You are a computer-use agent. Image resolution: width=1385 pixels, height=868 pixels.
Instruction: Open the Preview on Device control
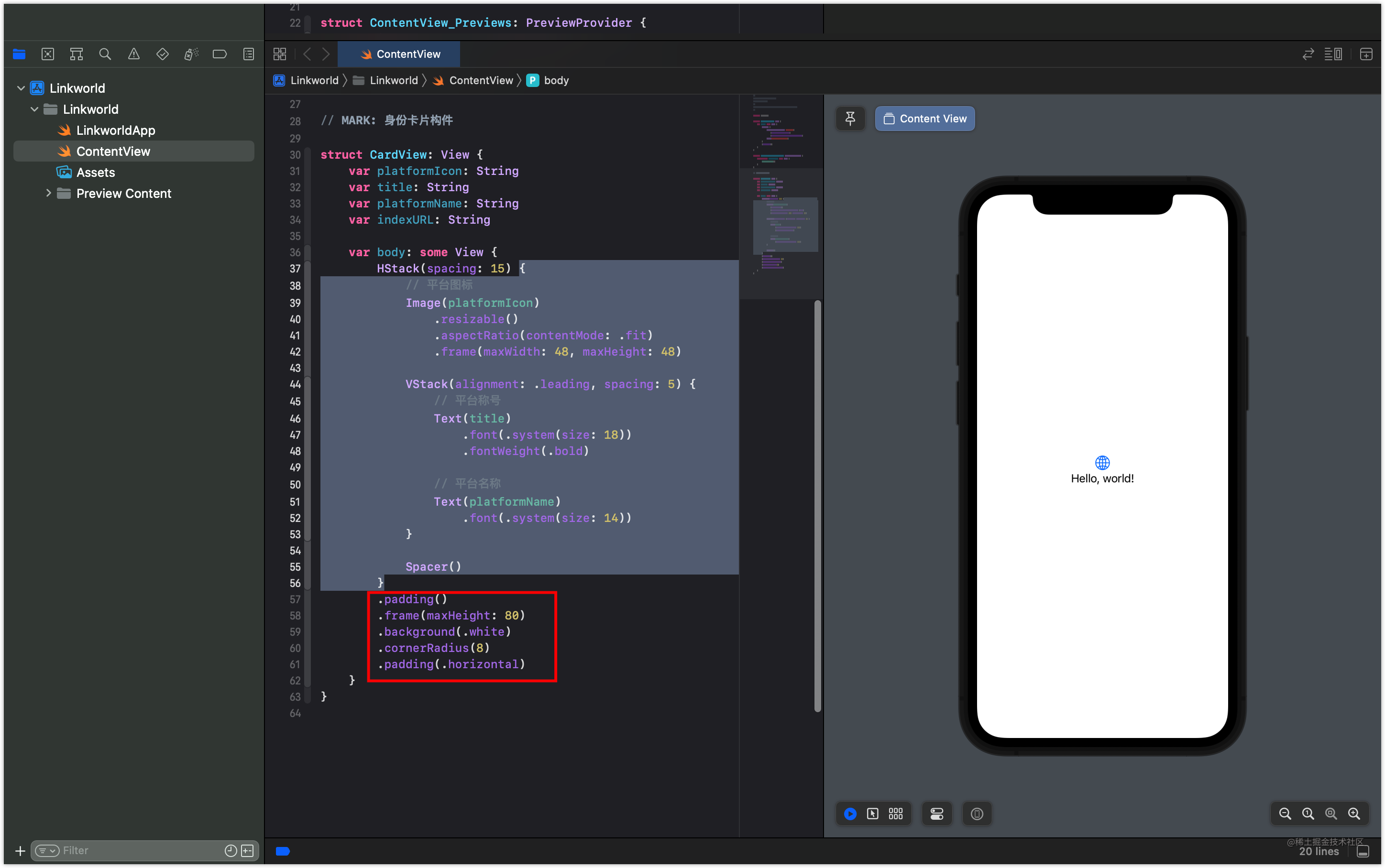978,814
